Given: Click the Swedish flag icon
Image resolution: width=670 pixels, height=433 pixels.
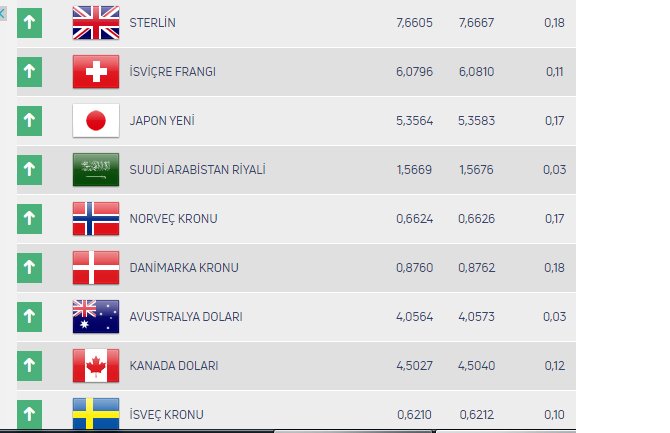Looking at the screenshot, I should pos(96,411).
